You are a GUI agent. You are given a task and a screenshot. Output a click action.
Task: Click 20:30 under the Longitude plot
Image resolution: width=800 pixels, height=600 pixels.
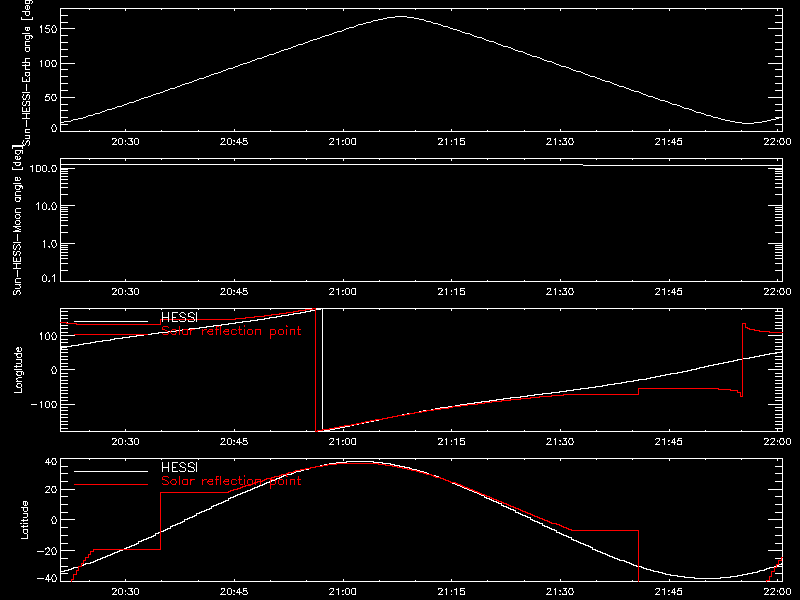[x=126, y=441]
